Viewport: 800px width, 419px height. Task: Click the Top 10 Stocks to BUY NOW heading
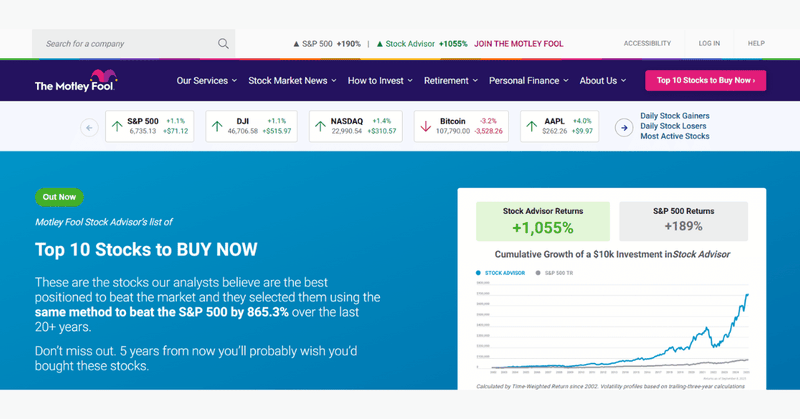point(146,250)
